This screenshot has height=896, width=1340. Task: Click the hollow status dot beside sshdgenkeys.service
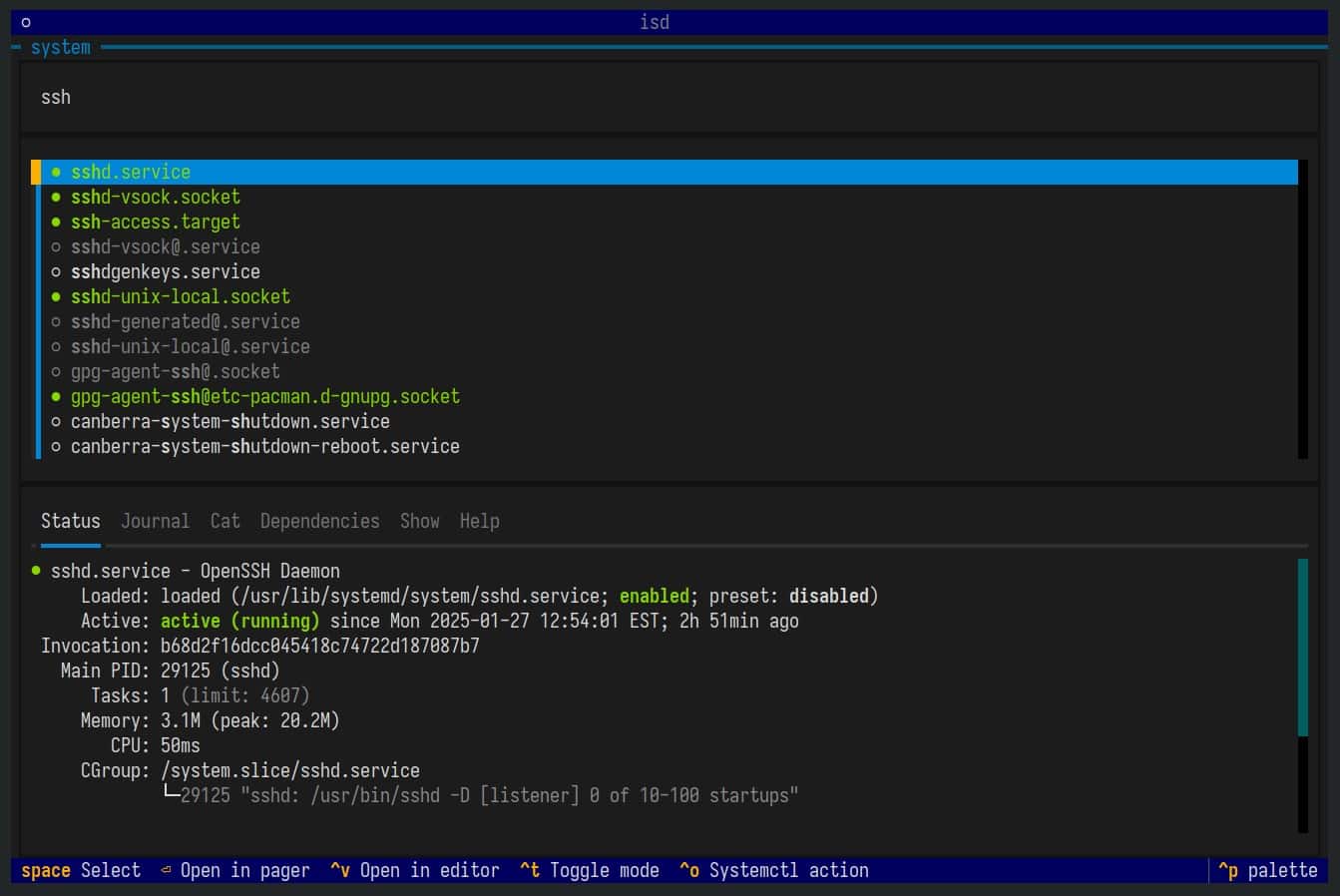(56, 271)
